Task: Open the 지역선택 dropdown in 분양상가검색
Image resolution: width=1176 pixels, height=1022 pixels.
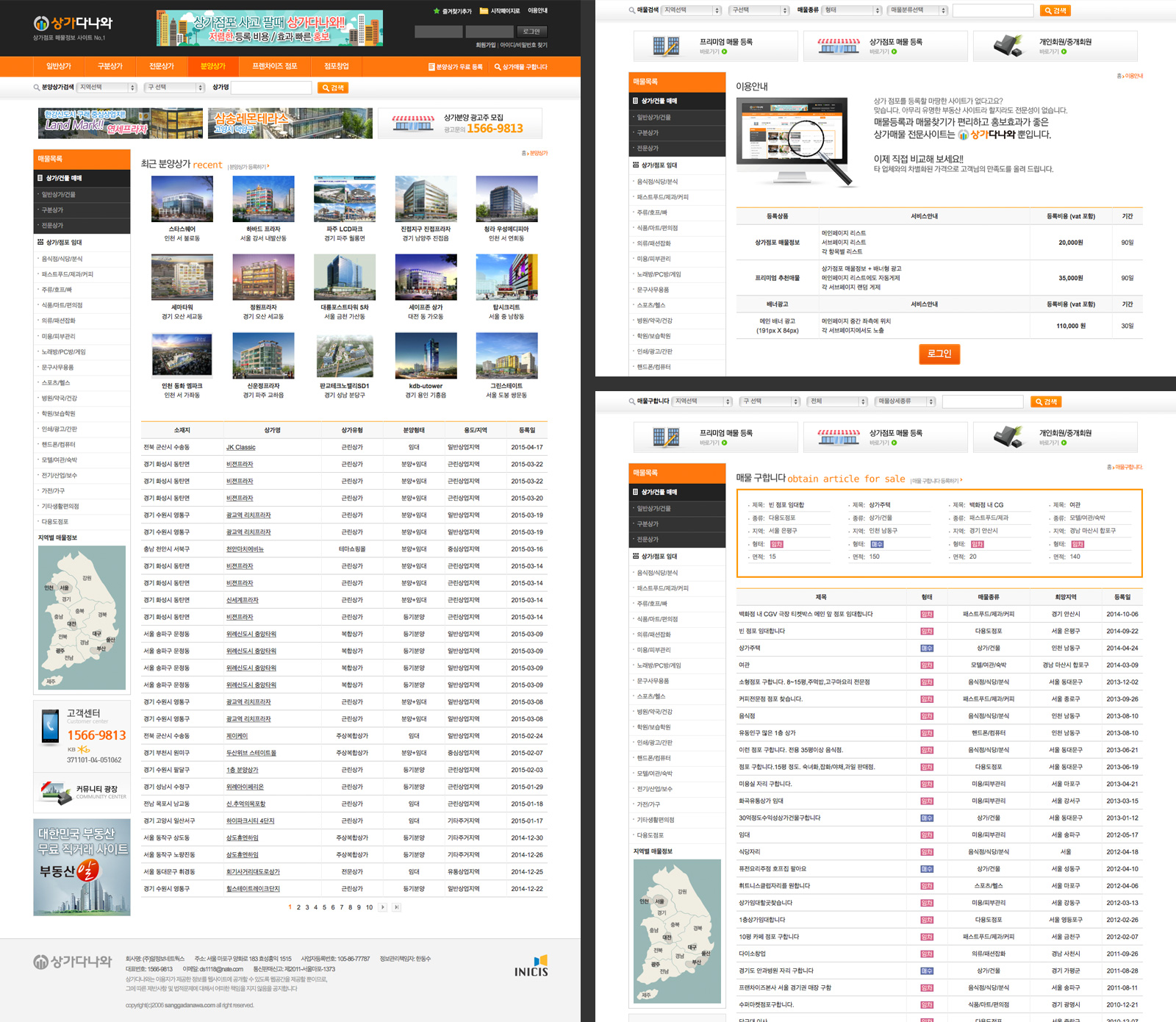Action: pos(107,87)
